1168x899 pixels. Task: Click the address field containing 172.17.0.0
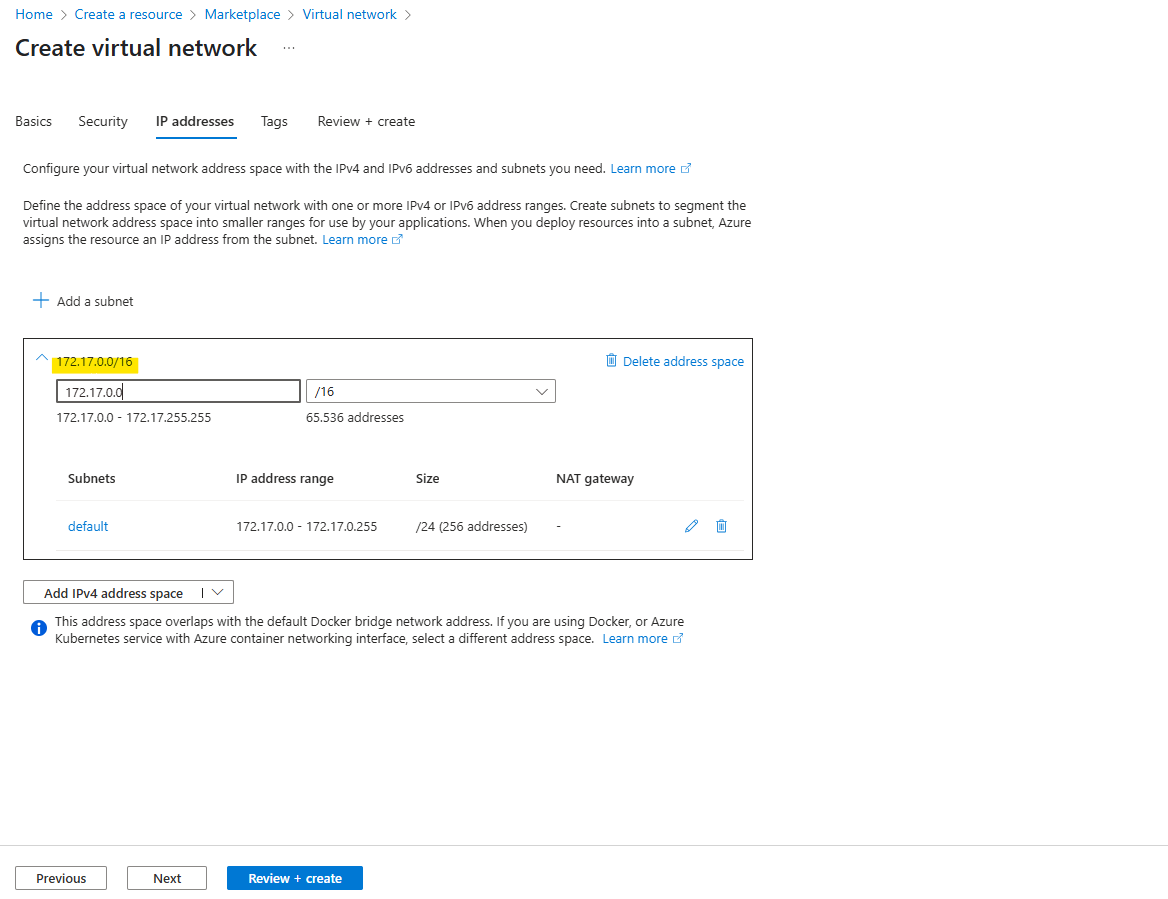click(178, 391)
